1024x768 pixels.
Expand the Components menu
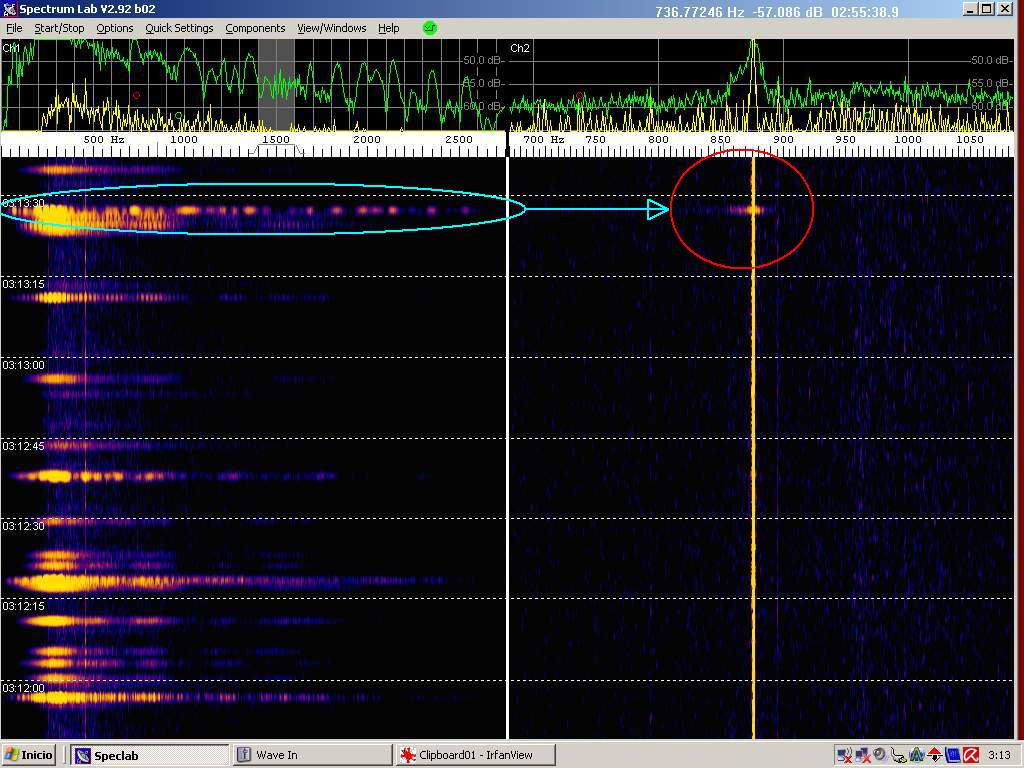(255, 28)
